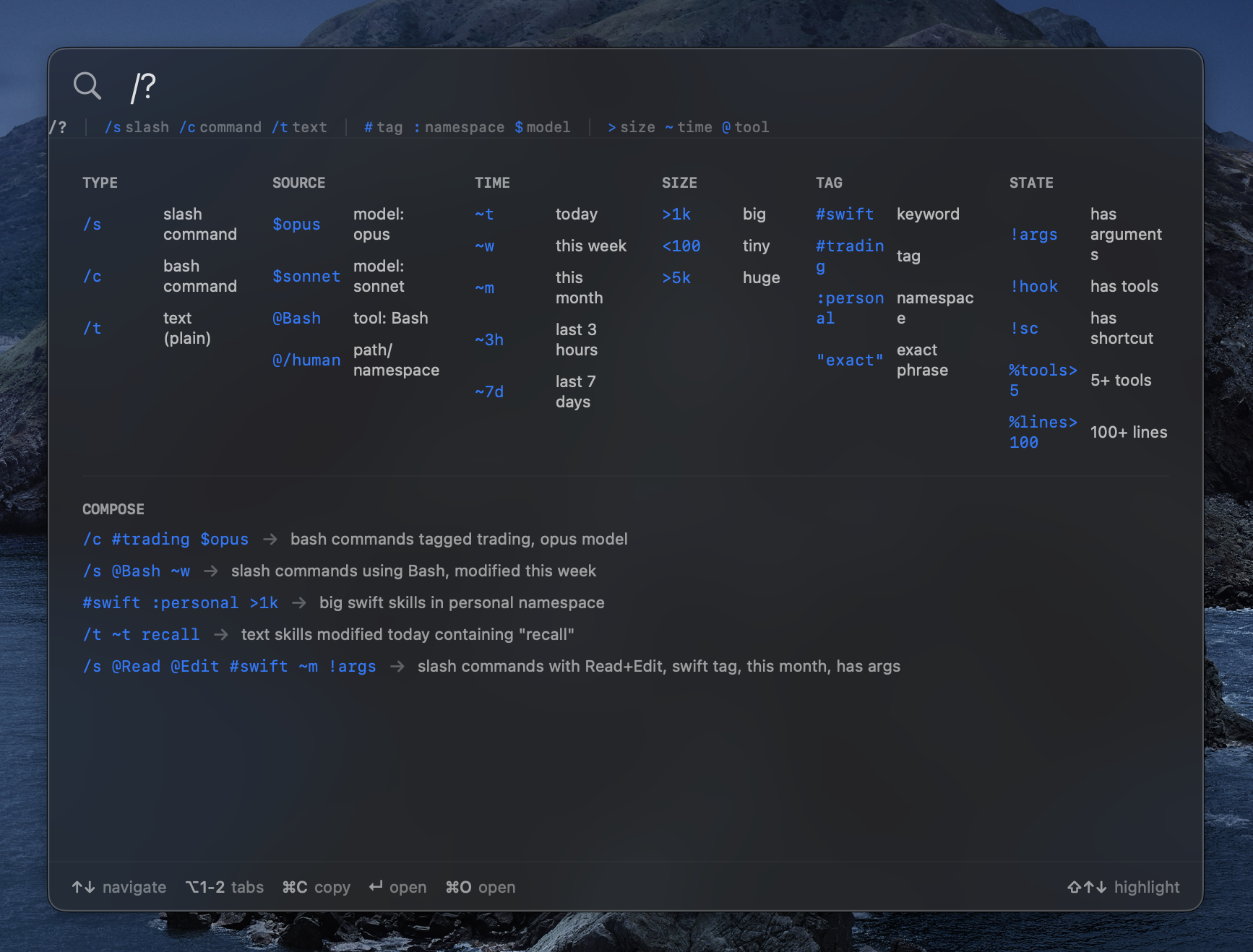Screen dimensions: 1253x952
Task: Select the $sonnet model token
Action: (x=306, y=277)
